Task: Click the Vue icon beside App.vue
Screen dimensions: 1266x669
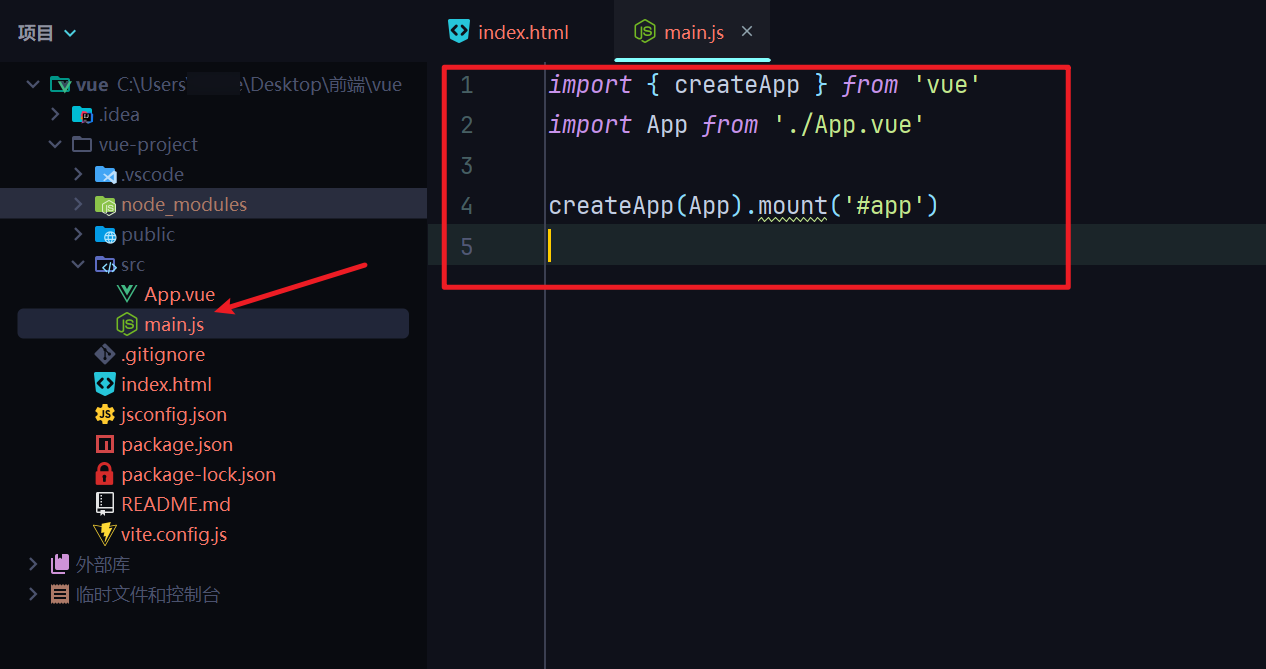Action: point(127,294)
